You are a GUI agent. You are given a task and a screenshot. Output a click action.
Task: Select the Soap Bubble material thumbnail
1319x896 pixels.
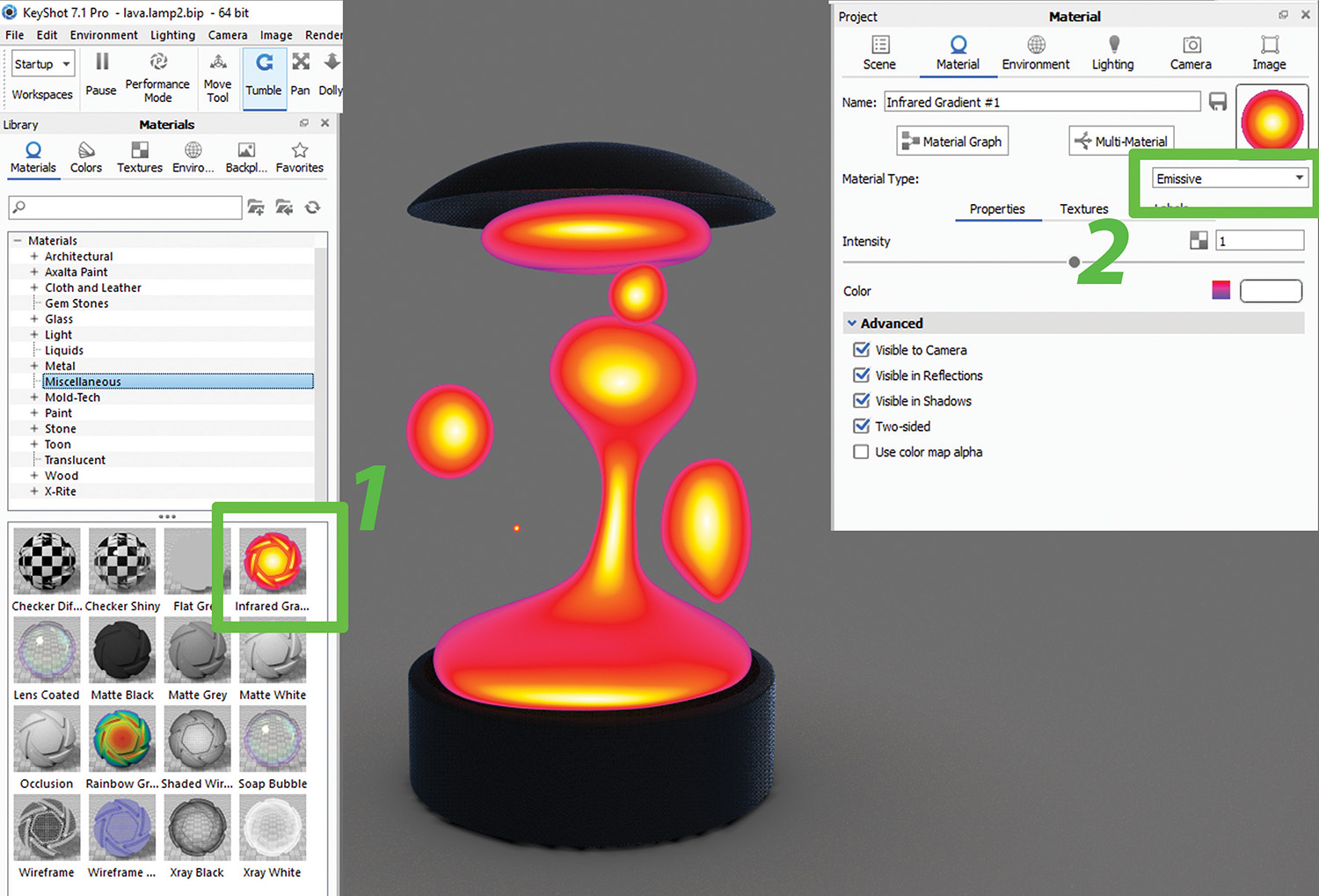coord(273,739)
